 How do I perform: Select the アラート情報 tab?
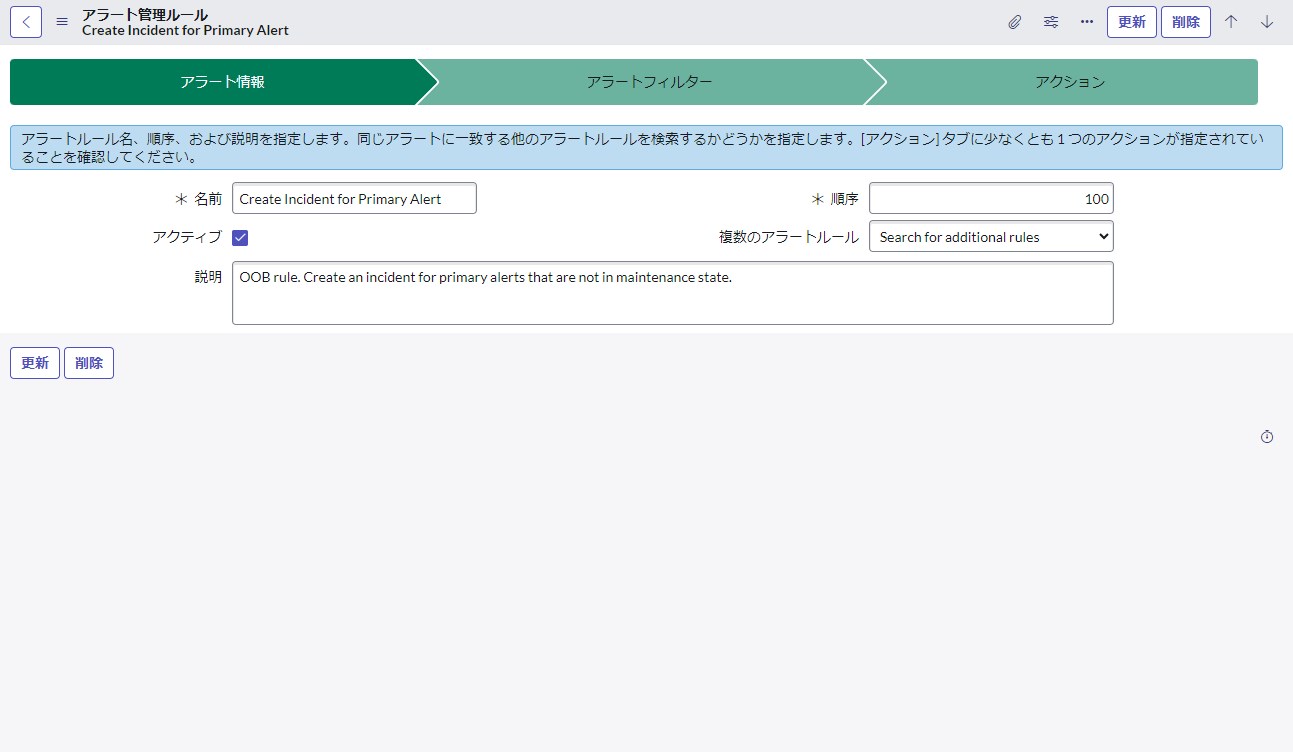220,82
